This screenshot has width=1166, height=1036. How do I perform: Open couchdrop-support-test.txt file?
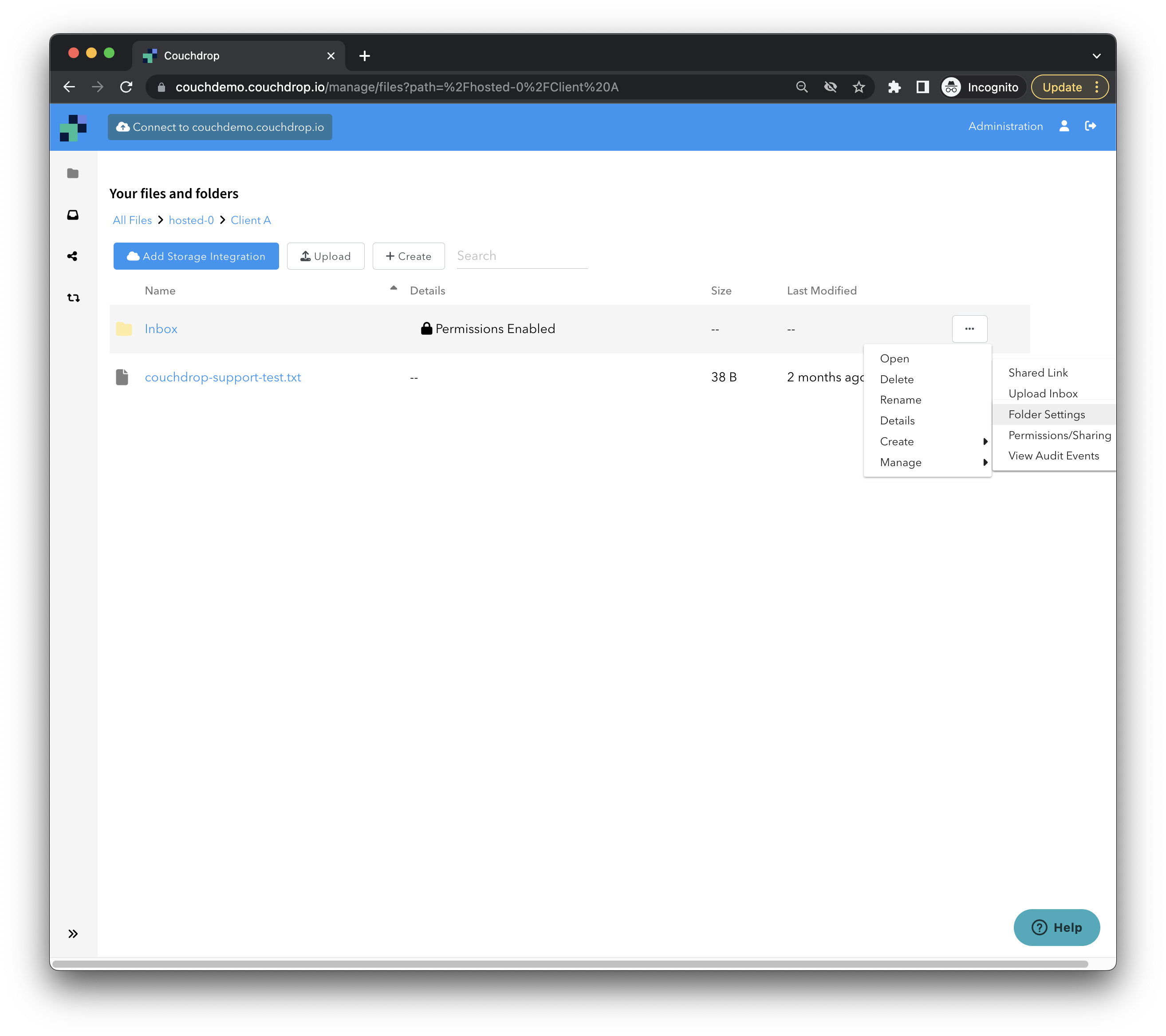pos(222,377)
